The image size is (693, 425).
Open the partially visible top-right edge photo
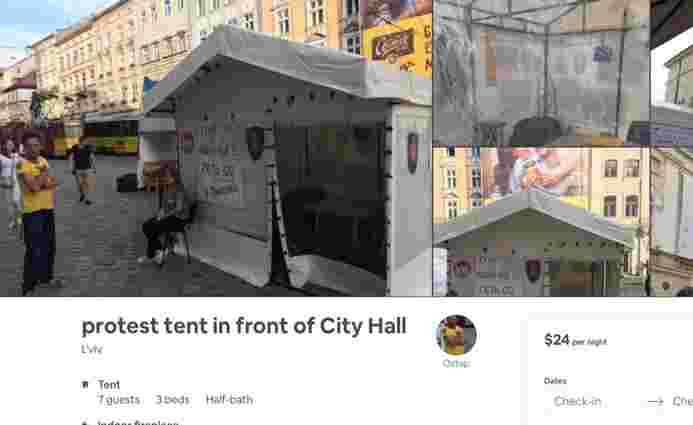tap(672, 72)
